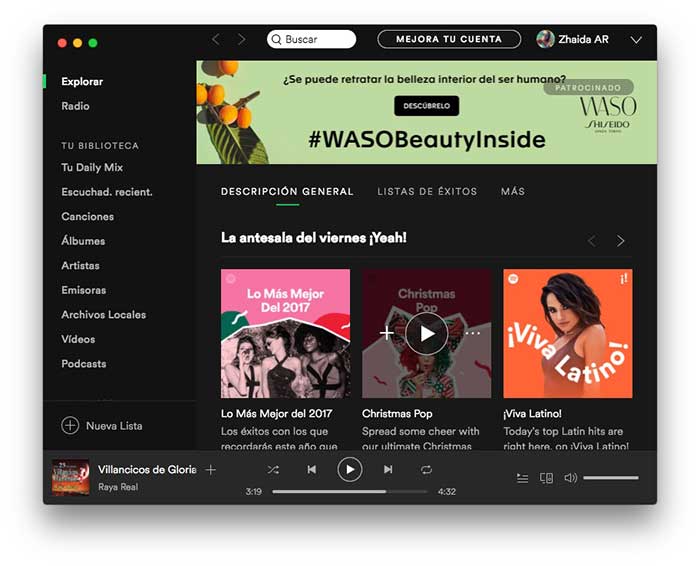Open the Zhaida AR profile avatar
Screen dimensions: 700x566
click(545, 39)
